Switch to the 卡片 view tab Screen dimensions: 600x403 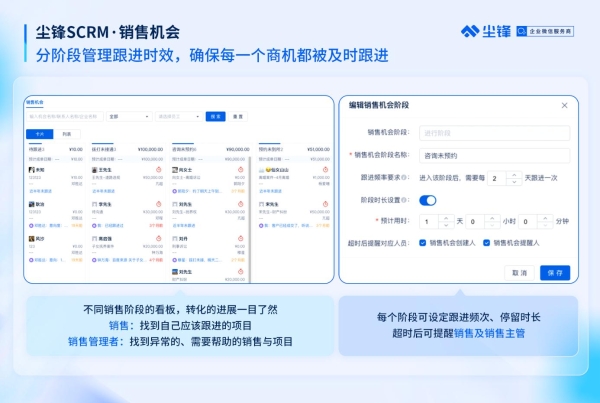[40, 134]
